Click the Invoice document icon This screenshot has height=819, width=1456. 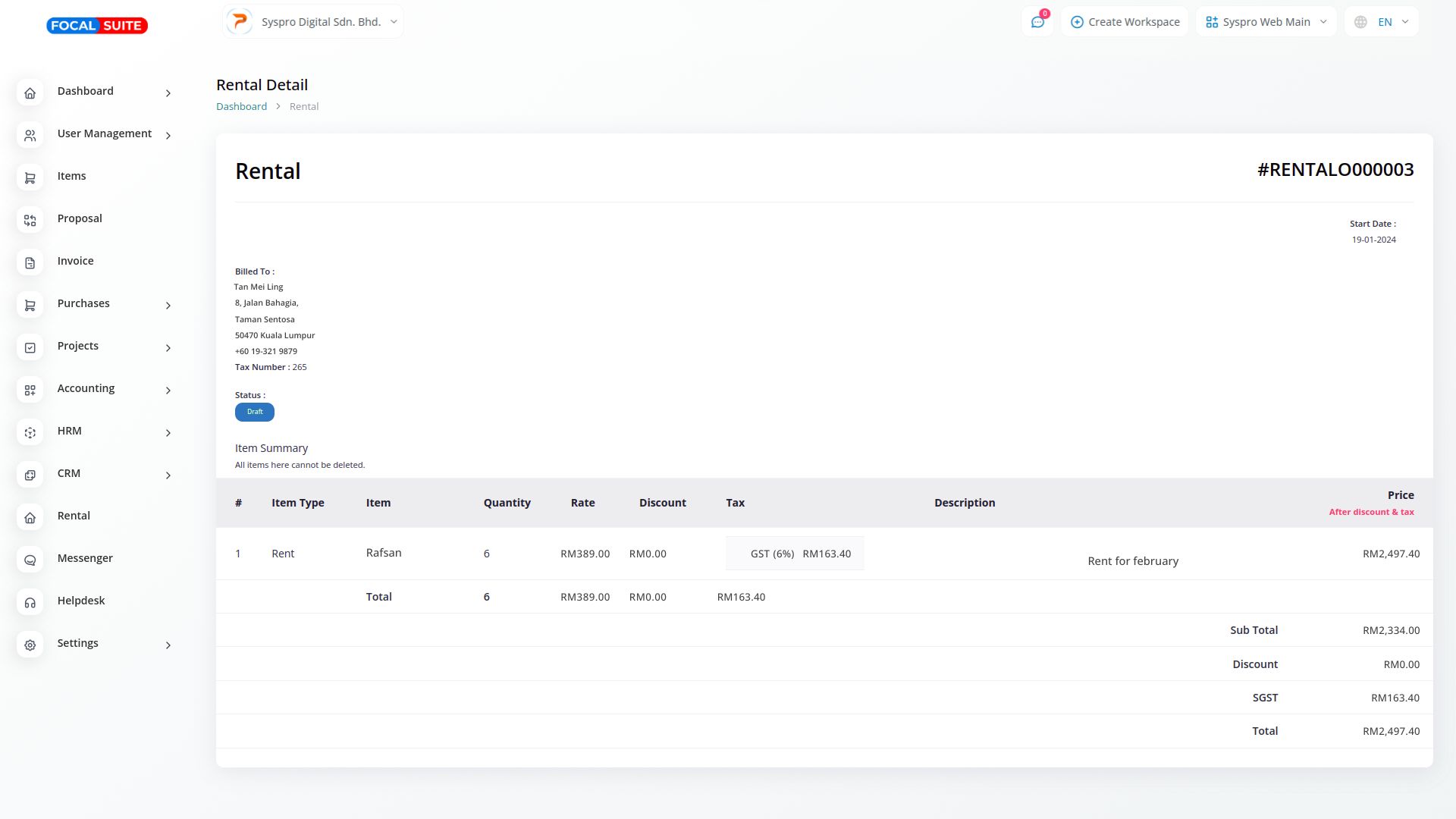click(30, 263)
